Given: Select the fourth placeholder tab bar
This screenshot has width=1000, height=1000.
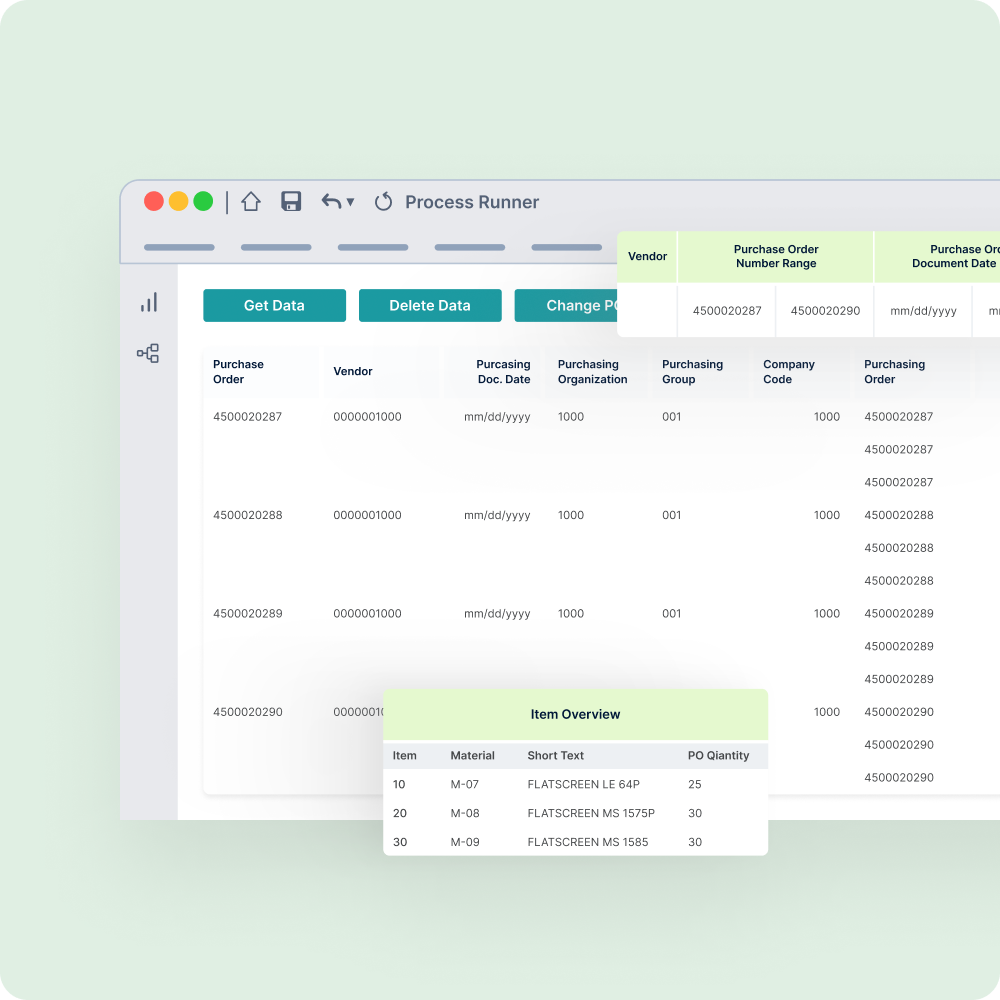Looking at the screenshot, I should coord(470,247).
